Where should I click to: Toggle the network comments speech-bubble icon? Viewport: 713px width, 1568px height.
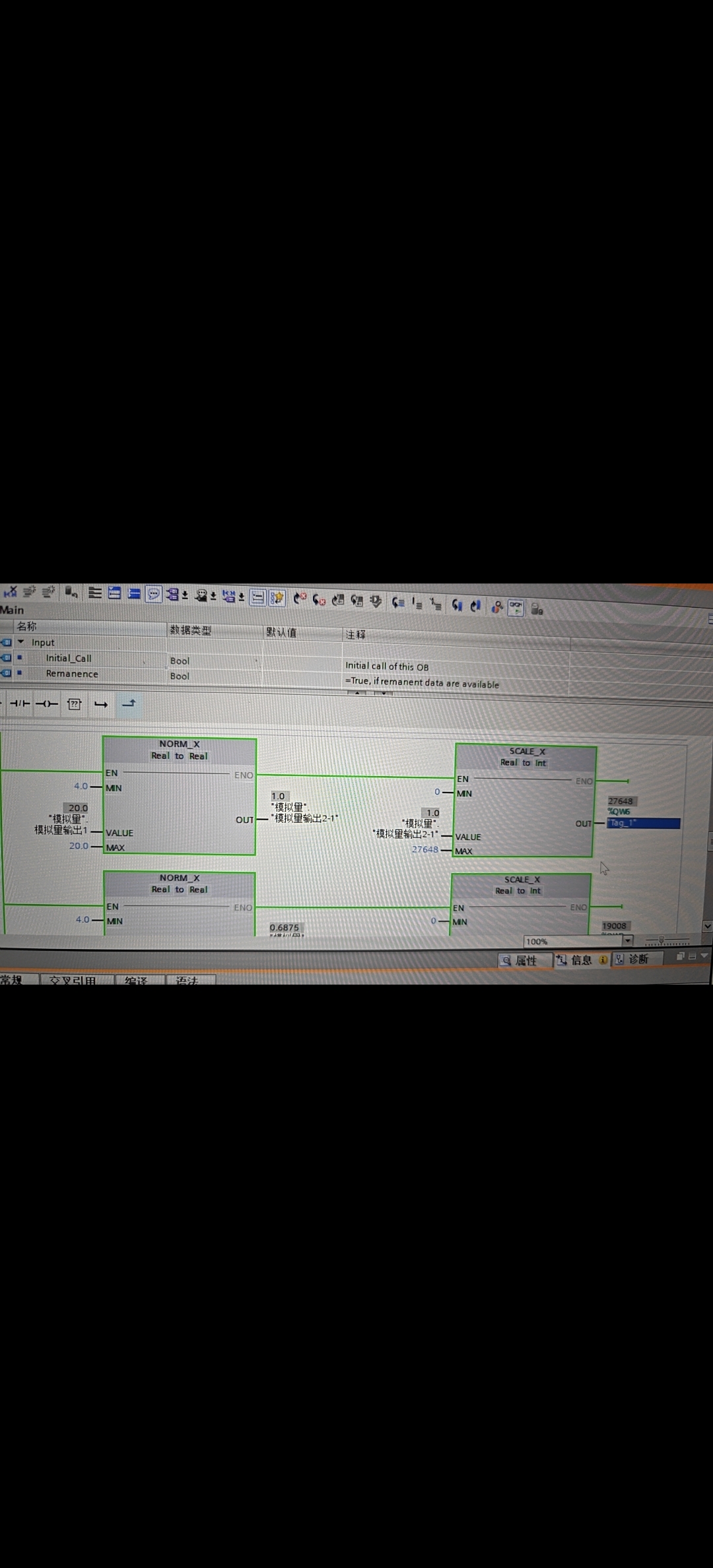pyautogui.click(x=153, y=595)
